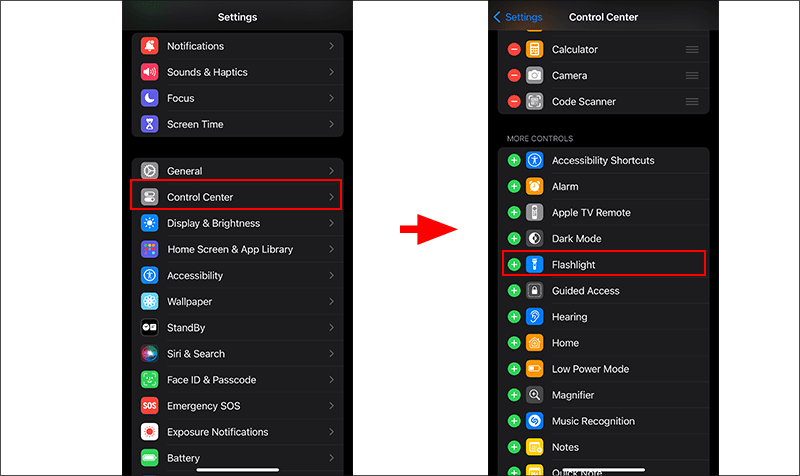This screenshot has height=476, width=800.
Task: Grab the Code Scanner reorder handle
Action: click(692, 102)
